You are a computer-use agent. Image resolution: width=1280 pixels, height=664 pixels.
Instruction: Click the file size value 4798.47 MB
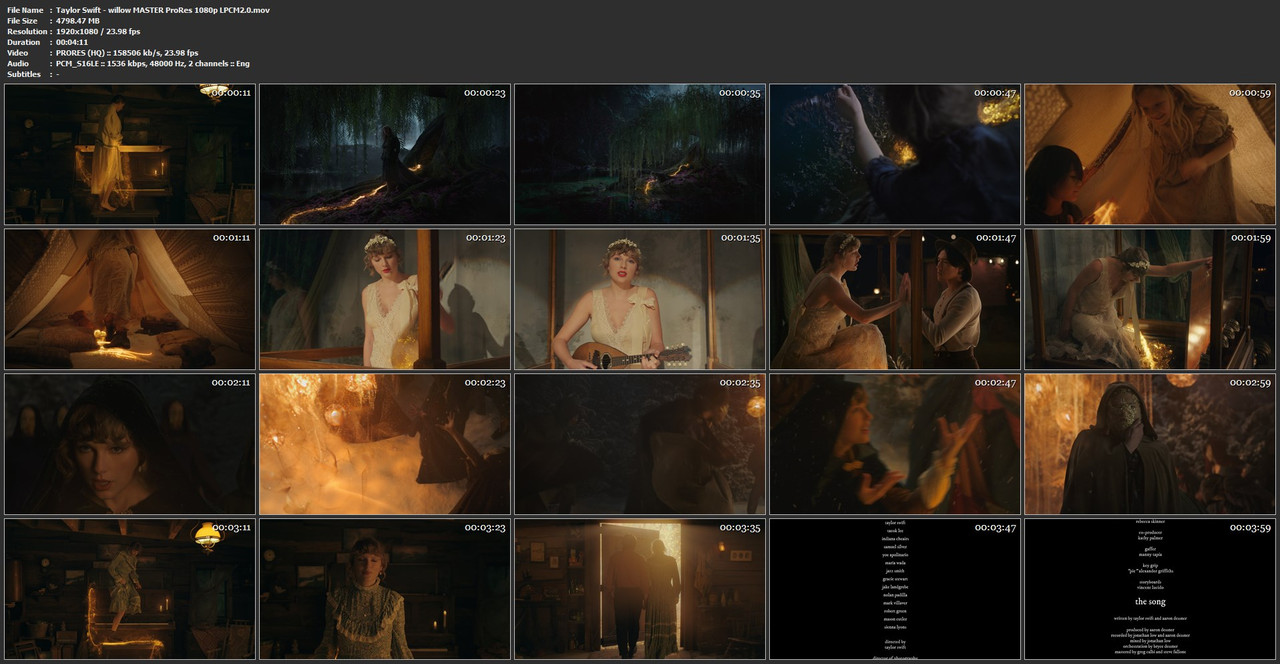[x=78, y=20]
